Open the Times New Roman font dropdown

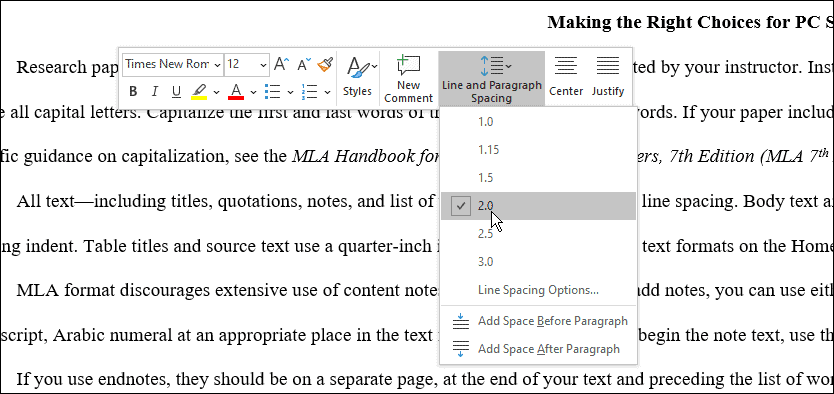point(217,65)
